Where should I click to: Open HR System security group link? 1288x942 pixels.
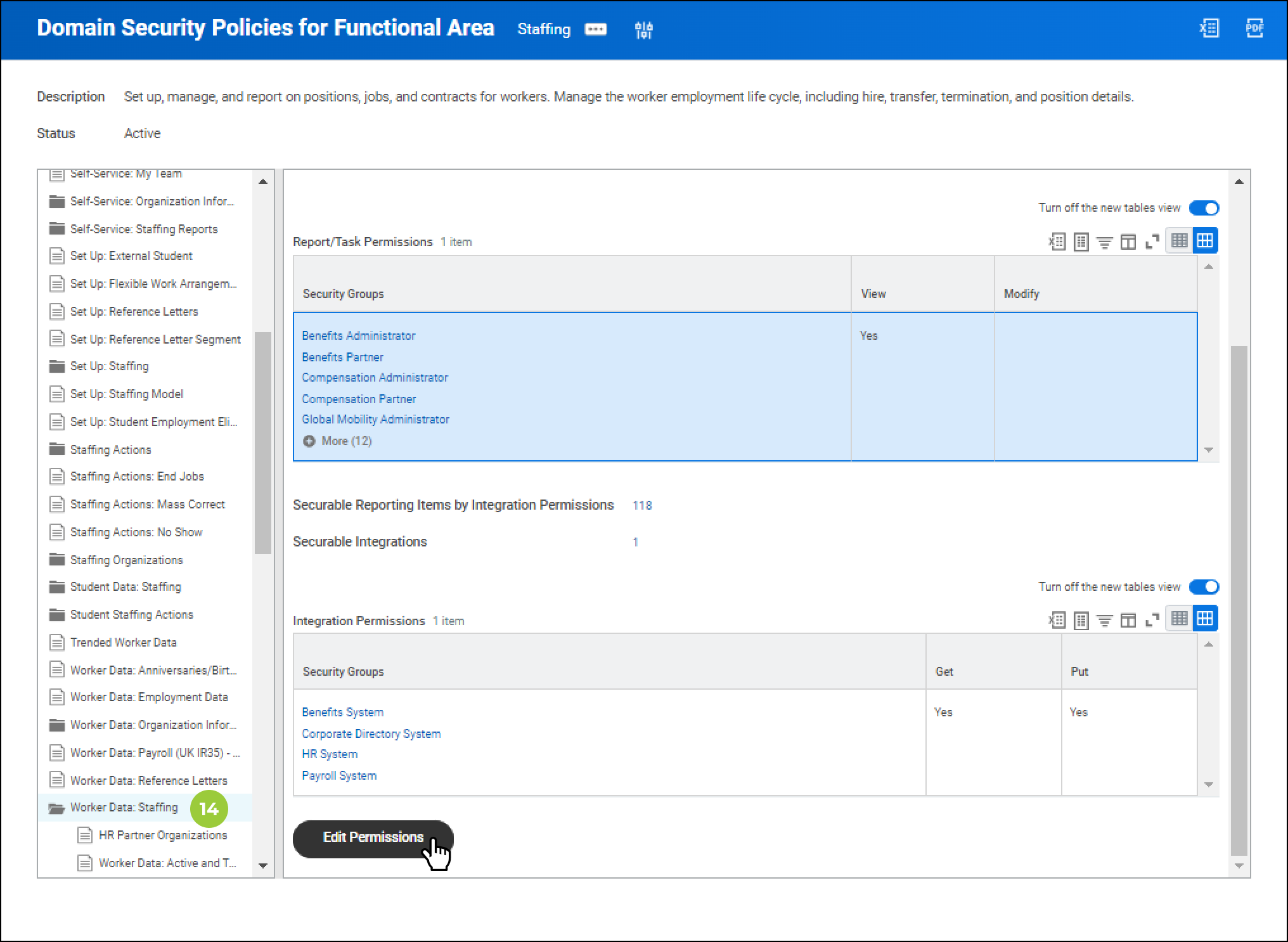tap(330, 754)
